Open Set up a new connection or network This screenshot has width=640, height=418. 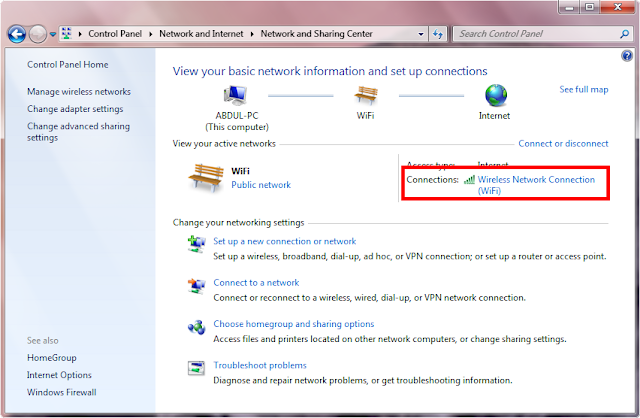pos(284,241)
